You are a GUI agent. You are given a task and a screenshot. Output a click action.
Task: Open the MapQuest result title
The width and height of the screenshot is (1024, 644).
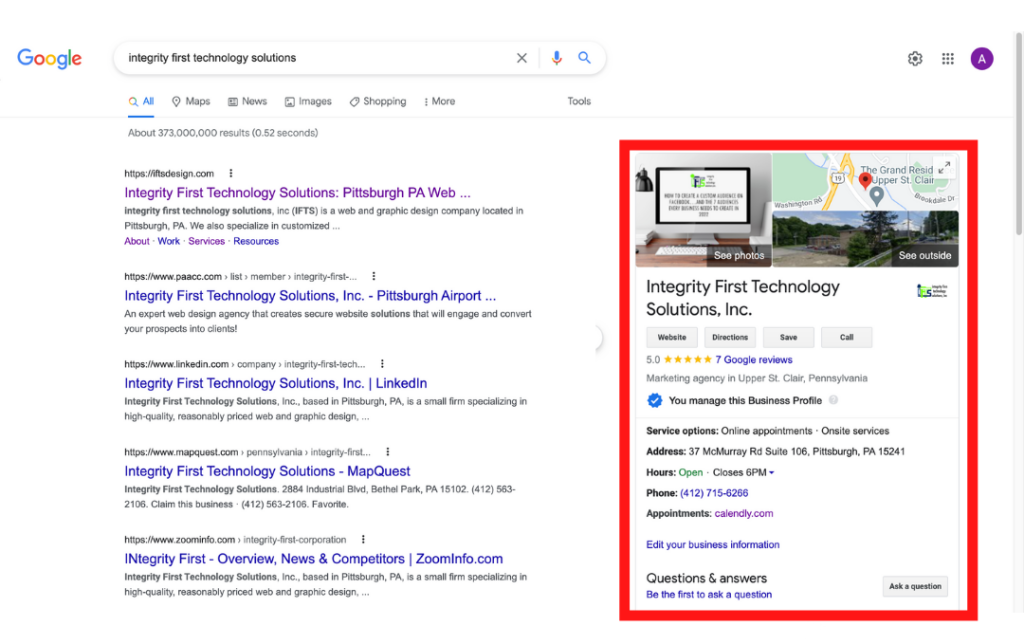[267, 471]
